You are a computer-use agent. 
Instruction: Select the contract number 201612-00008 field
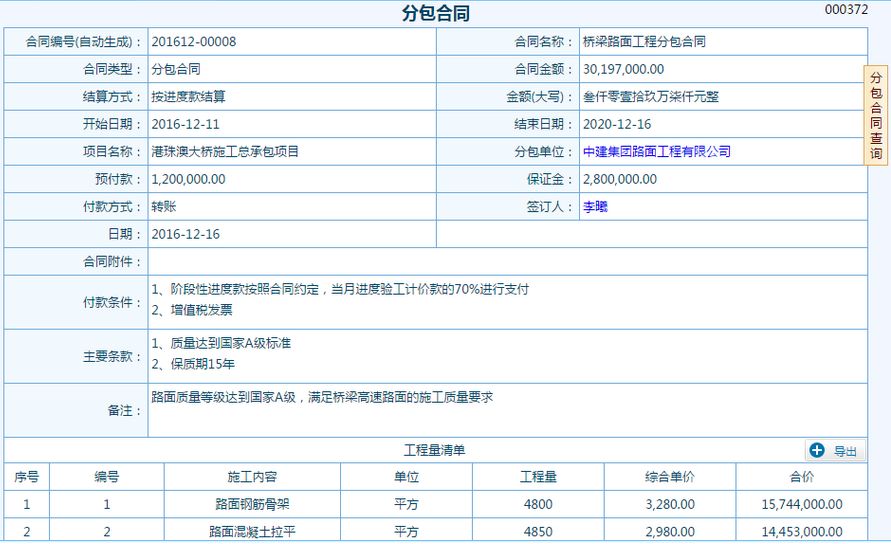pyautogui.click(x=194, y=42)
